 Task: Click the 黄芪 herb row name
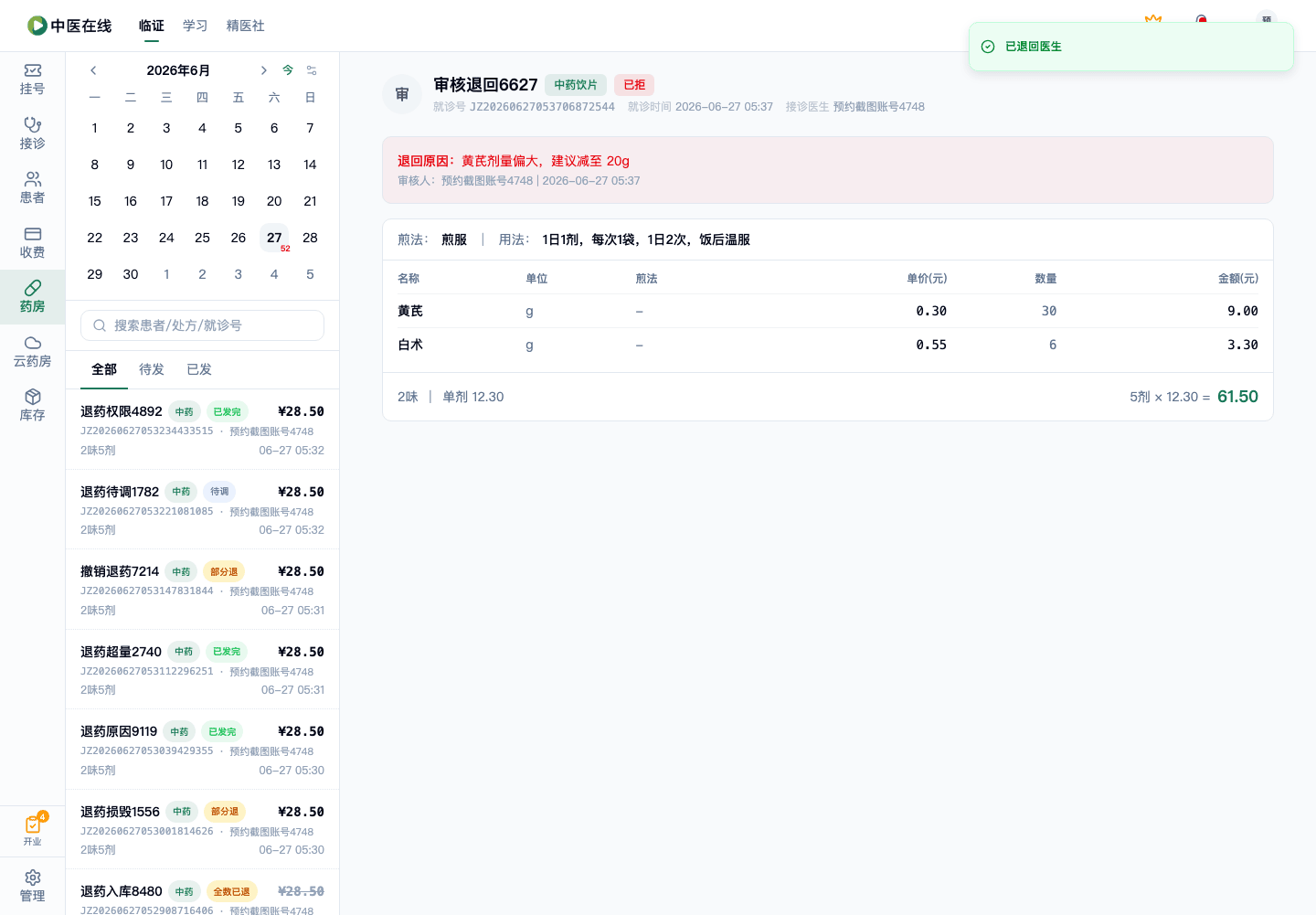[x=410, y=311]
